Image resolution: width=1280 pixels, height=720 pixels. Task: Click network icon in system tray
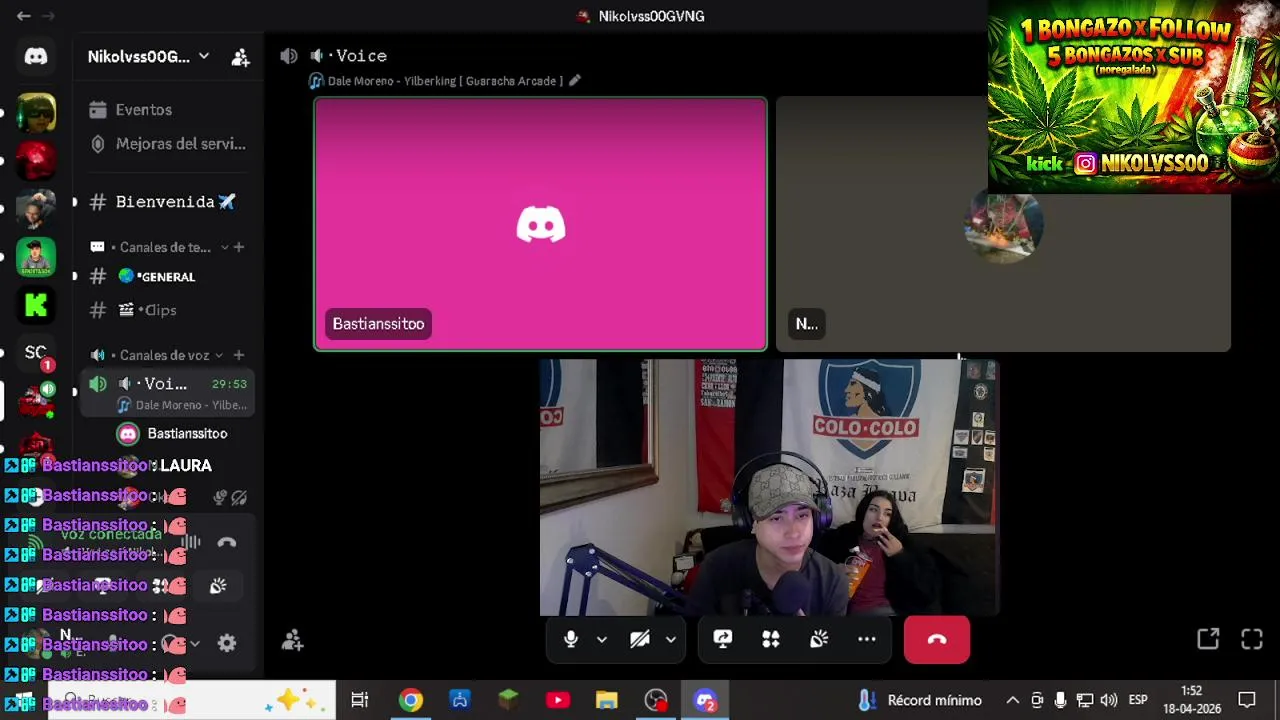click(1085, 700)
